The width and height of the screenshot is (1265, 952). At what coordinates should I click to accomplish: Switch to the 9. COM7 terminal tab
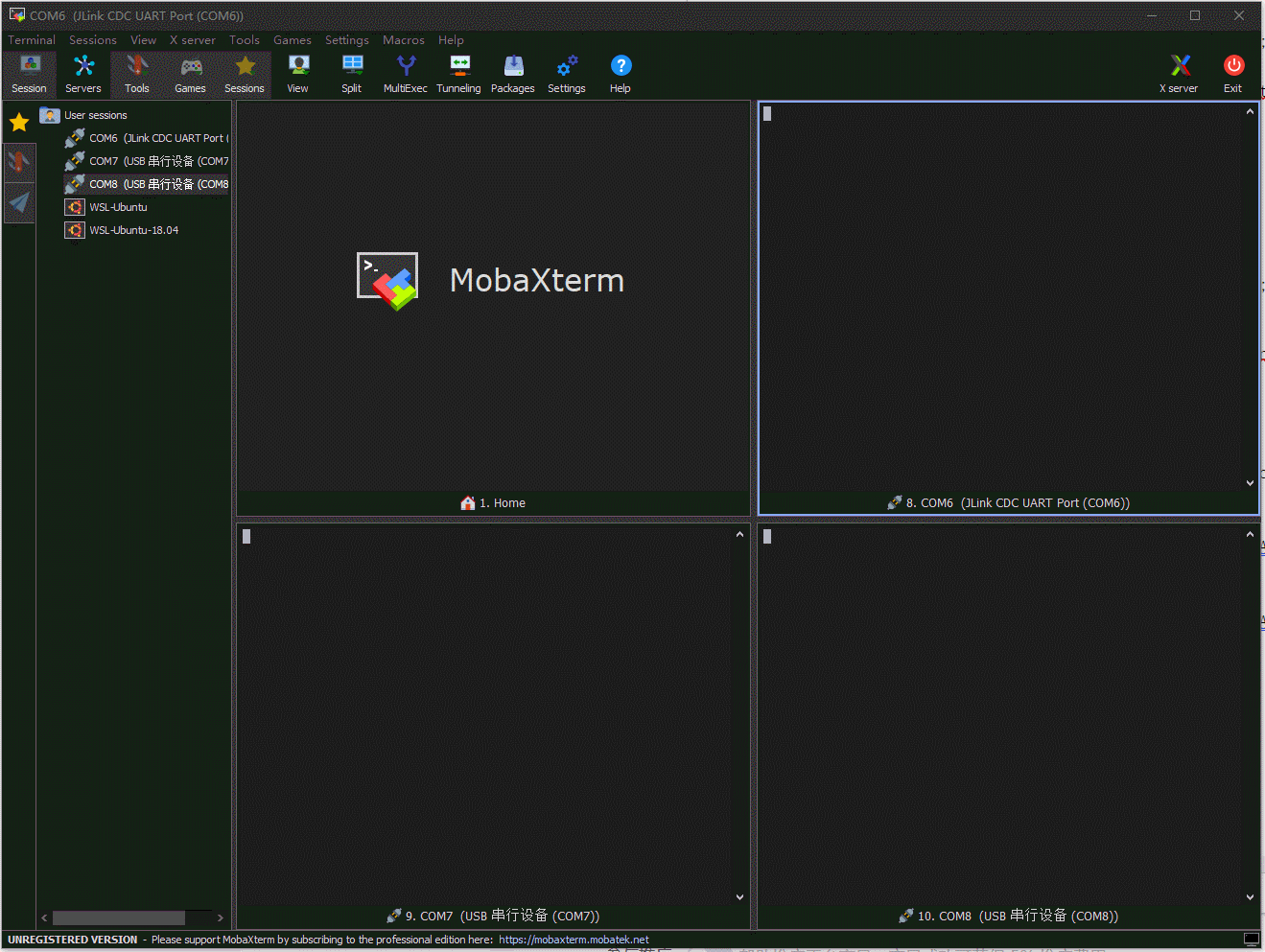(493, 917)
